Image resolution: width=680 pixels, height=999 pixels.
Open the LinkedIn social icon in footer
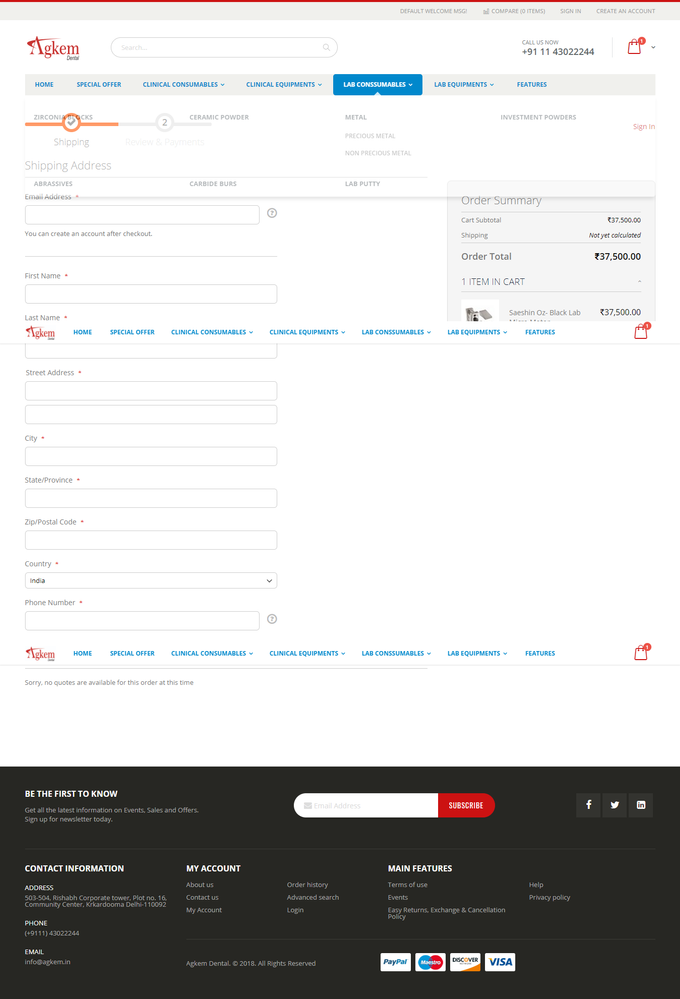click(640, 805)
